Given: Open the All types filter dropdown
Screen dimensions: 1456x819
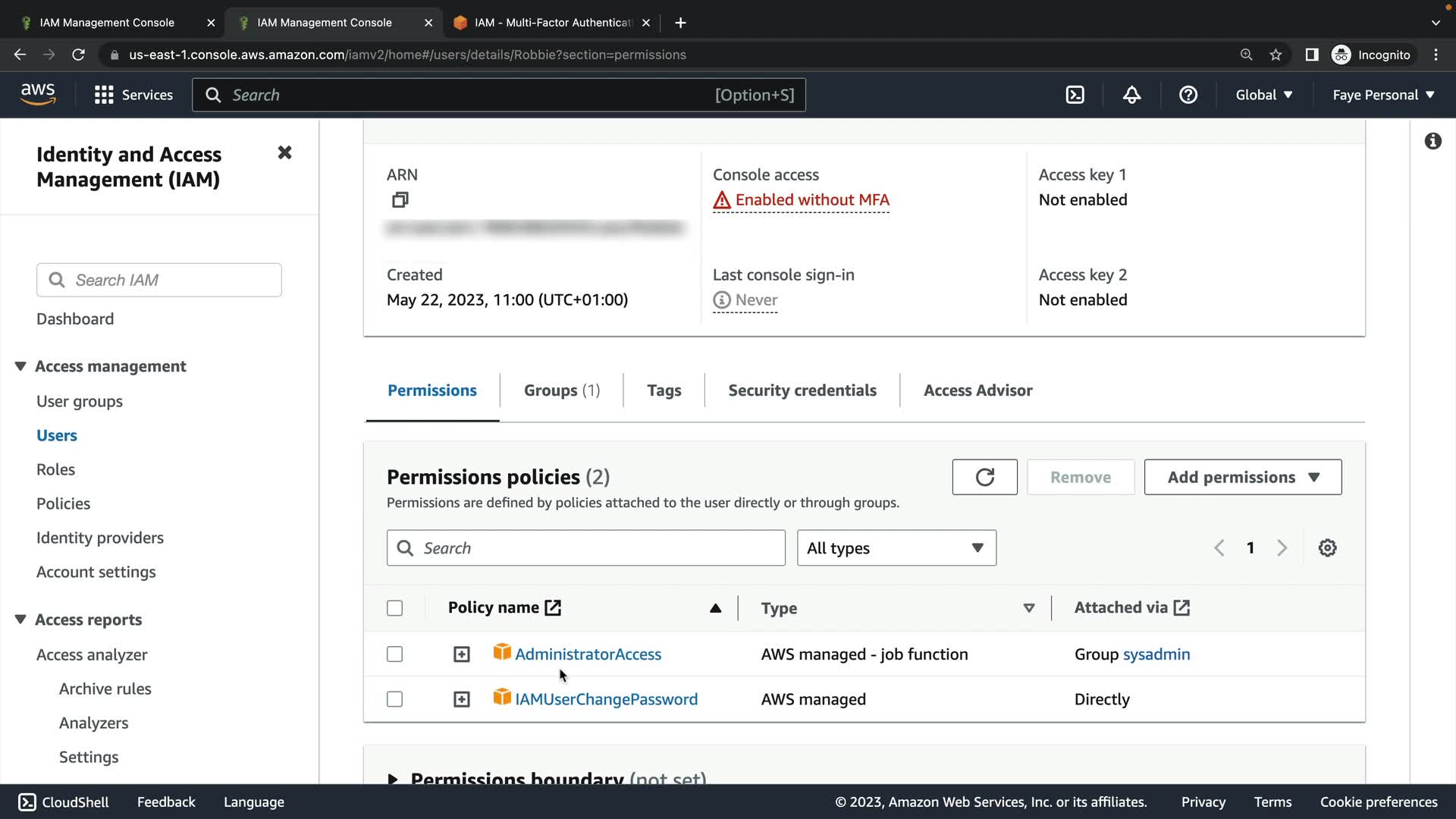Looking at the screenshot, I should 896,548.
